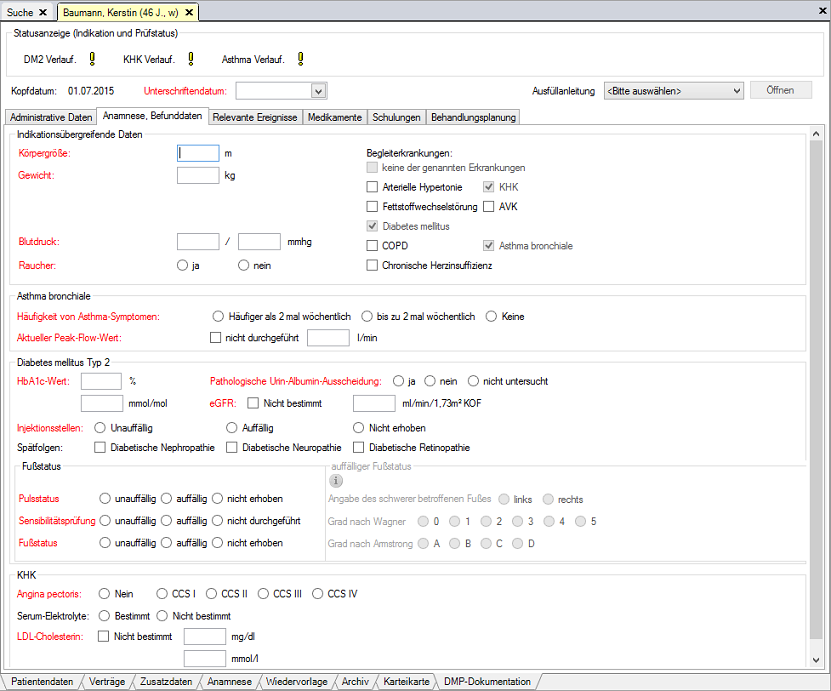Open the Relevante Ereignisse tab

pos(255,117)
